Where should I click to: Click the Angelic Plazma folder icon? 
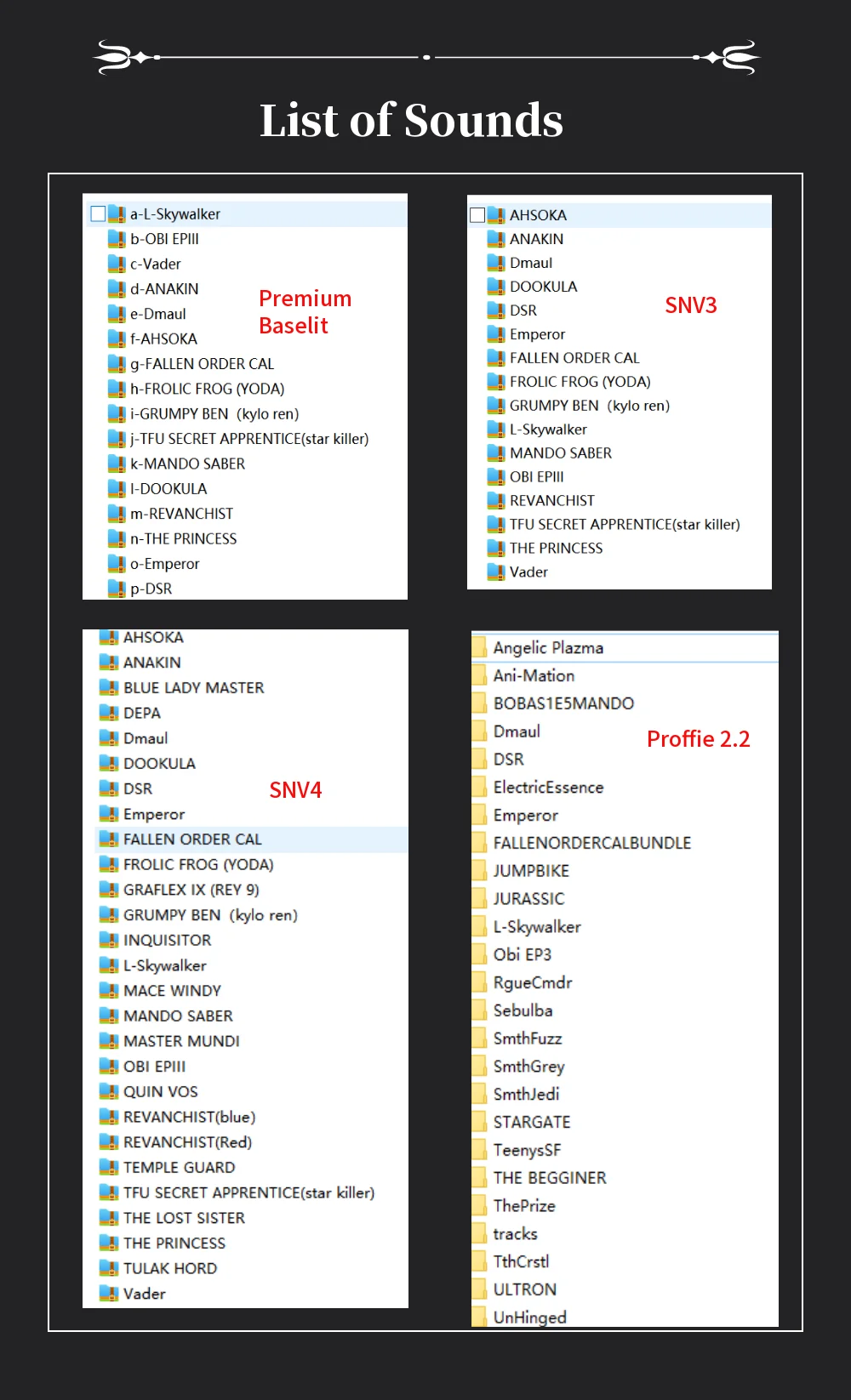coord(479,647)
